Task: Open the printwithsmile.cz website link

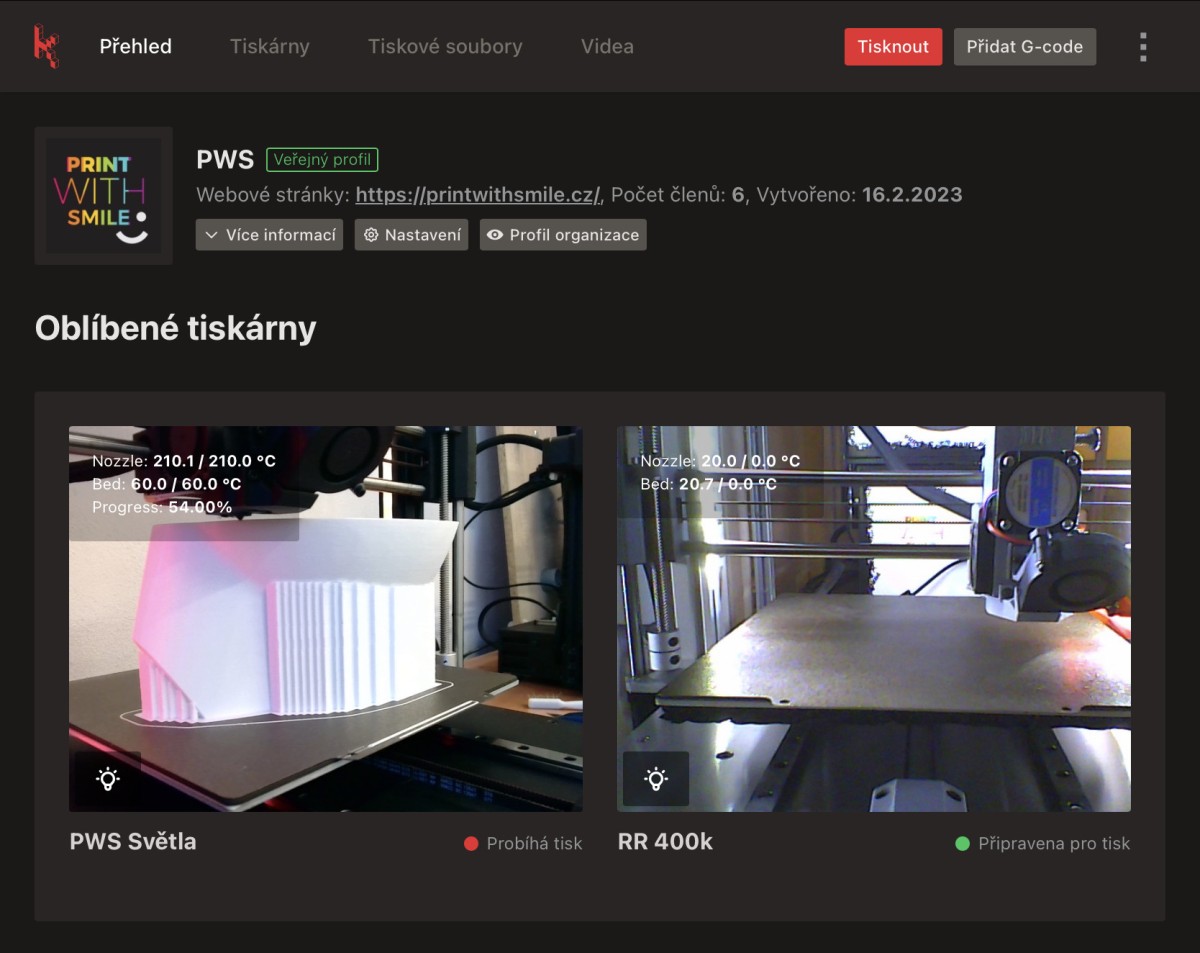Action: pyautogui.click(x=477, y=194)
